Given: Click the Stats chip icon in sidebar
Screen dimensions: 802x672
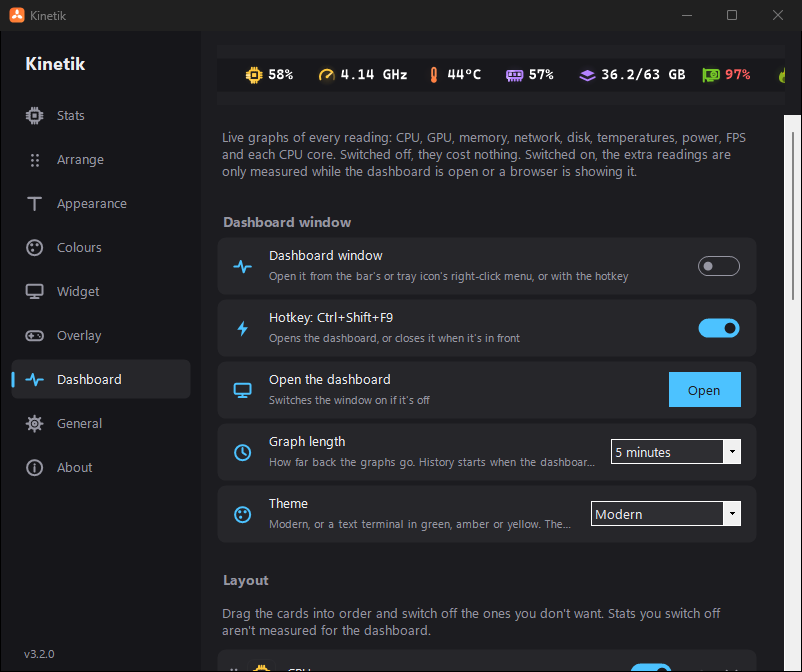Looking at the screenshot, I should [x=34, y=116].
